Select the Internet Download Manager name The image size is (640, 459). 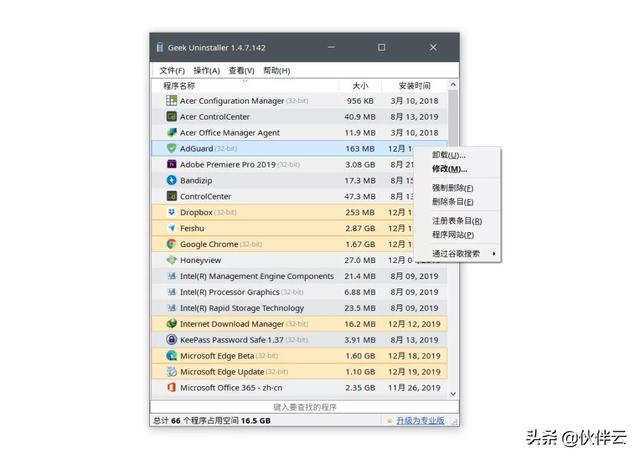(x=232, y=324)
